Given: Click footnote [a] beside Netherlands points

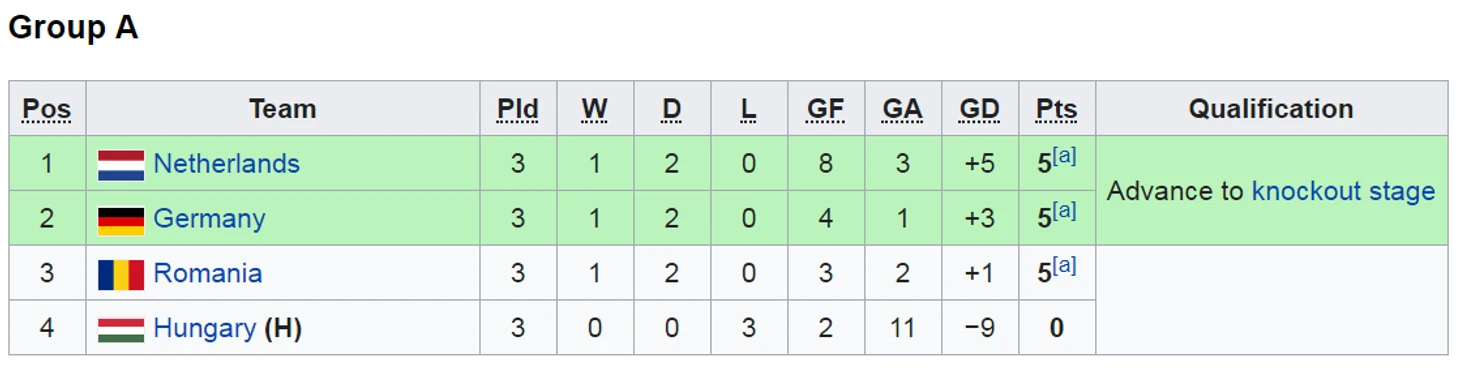Looking at the screenshot, I should pos(1064,156).
